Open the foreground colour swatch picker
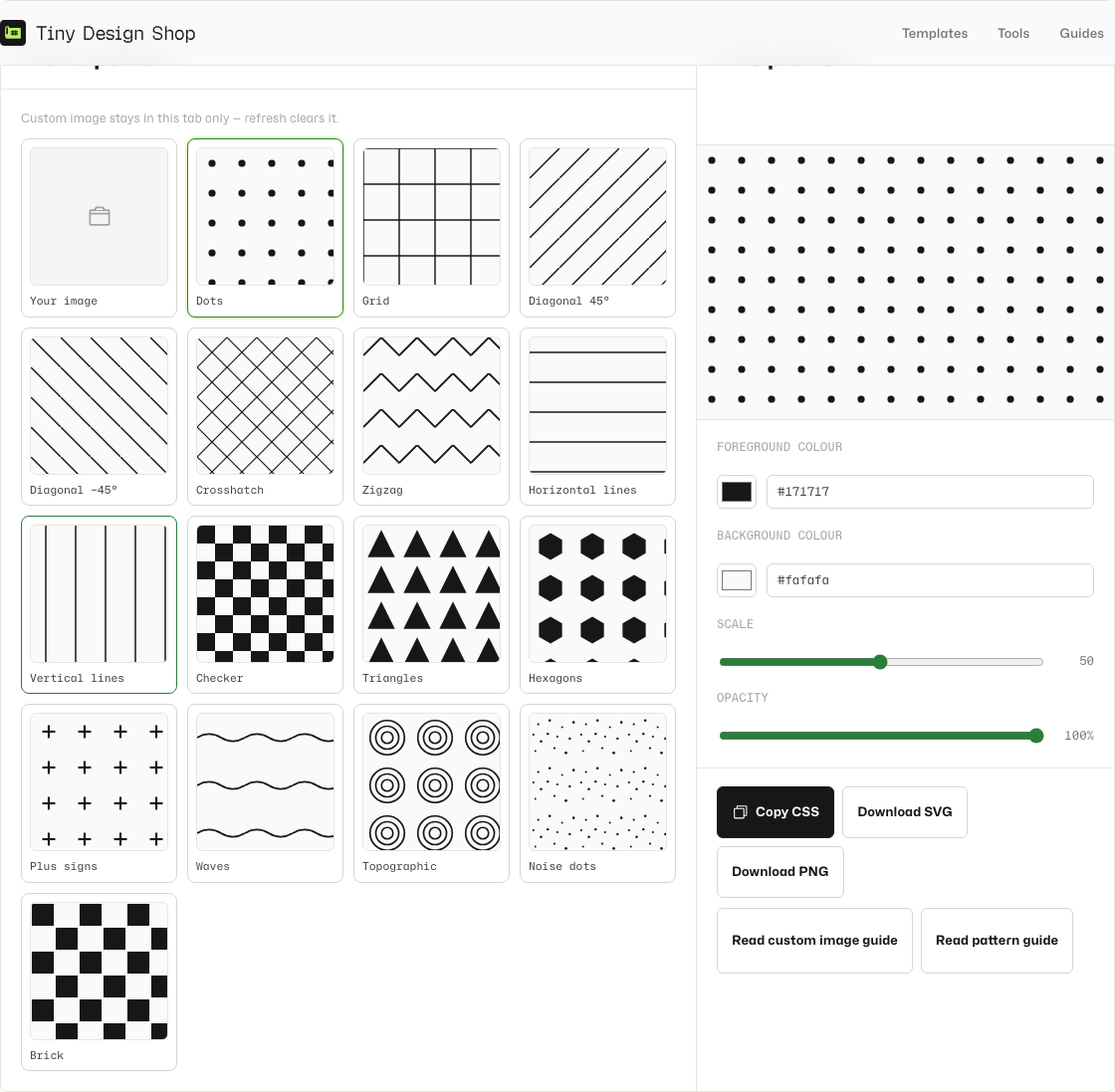Viewport: 1115px width, 1092px height. tap(737, 492)
